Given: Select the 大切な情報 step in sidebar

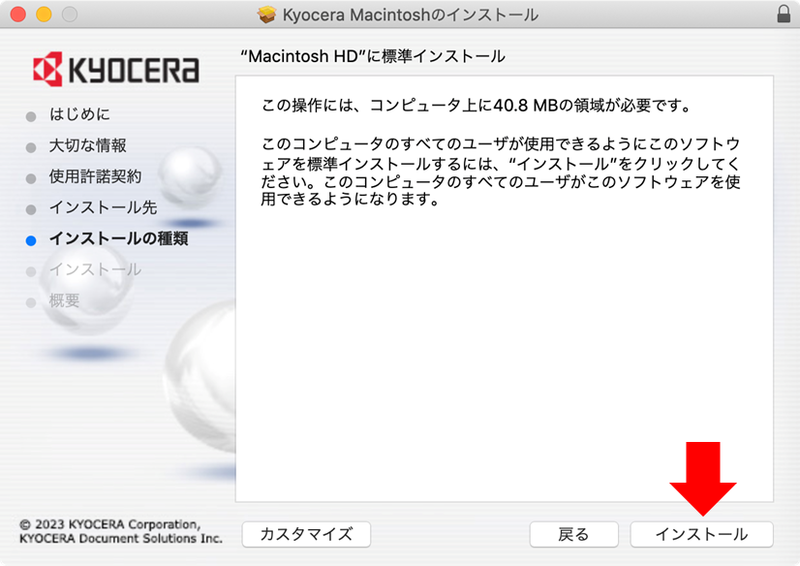Looking at the screenshot, I should [88, 145].
